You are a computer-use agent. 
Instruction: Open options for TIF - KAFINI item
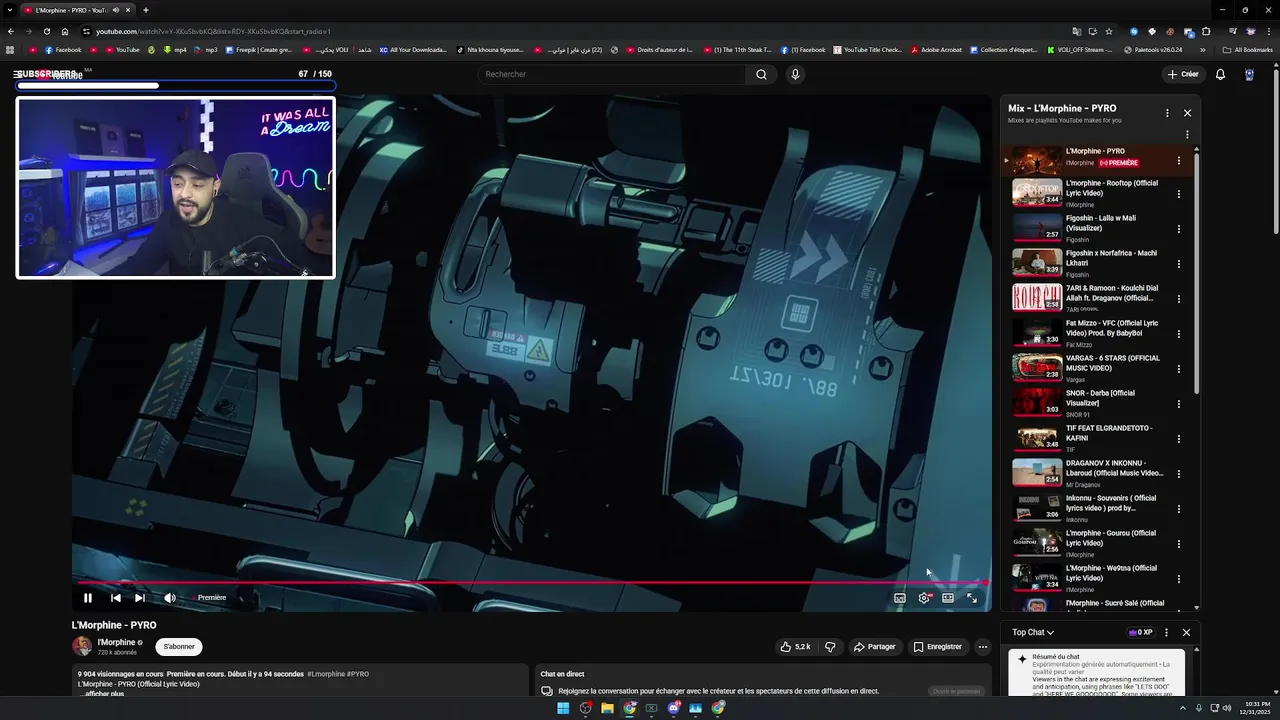(1178, 439)
